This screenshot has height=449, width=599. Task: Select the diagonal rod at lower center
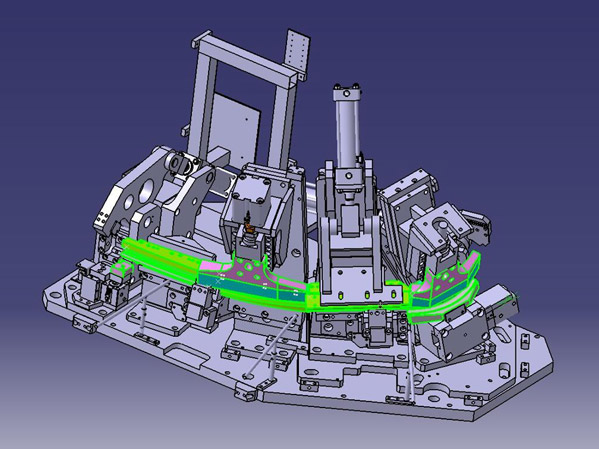(272, 346)
